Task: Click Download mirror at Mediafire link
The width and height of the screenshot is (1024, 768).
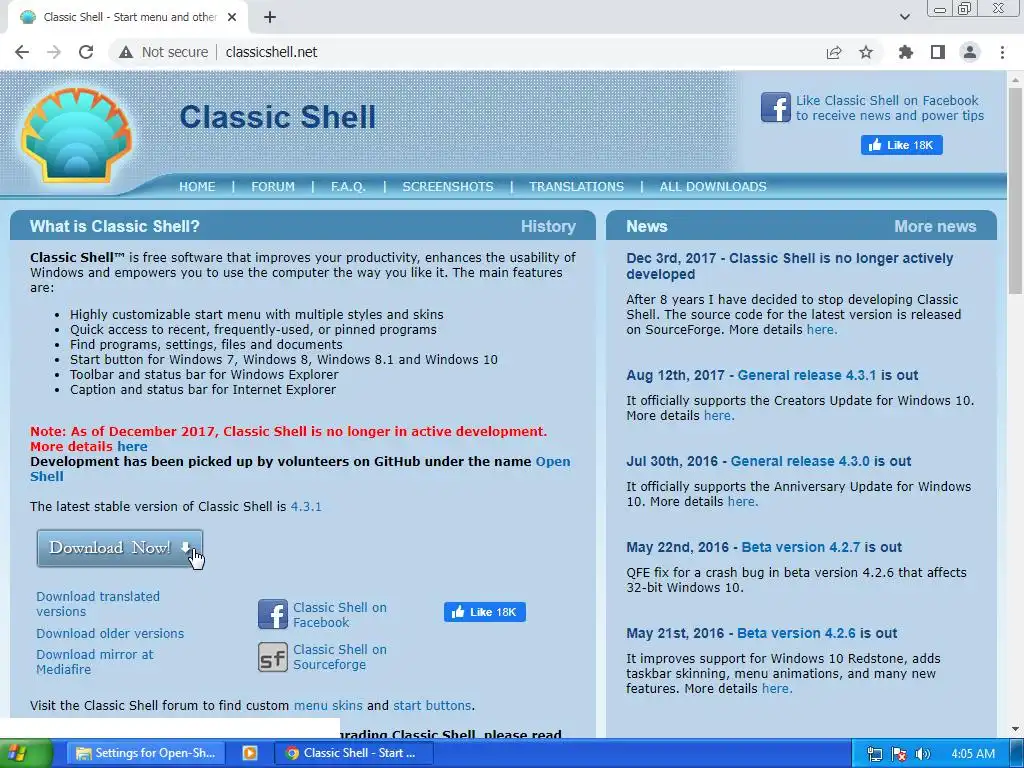Action: (95, 662)
